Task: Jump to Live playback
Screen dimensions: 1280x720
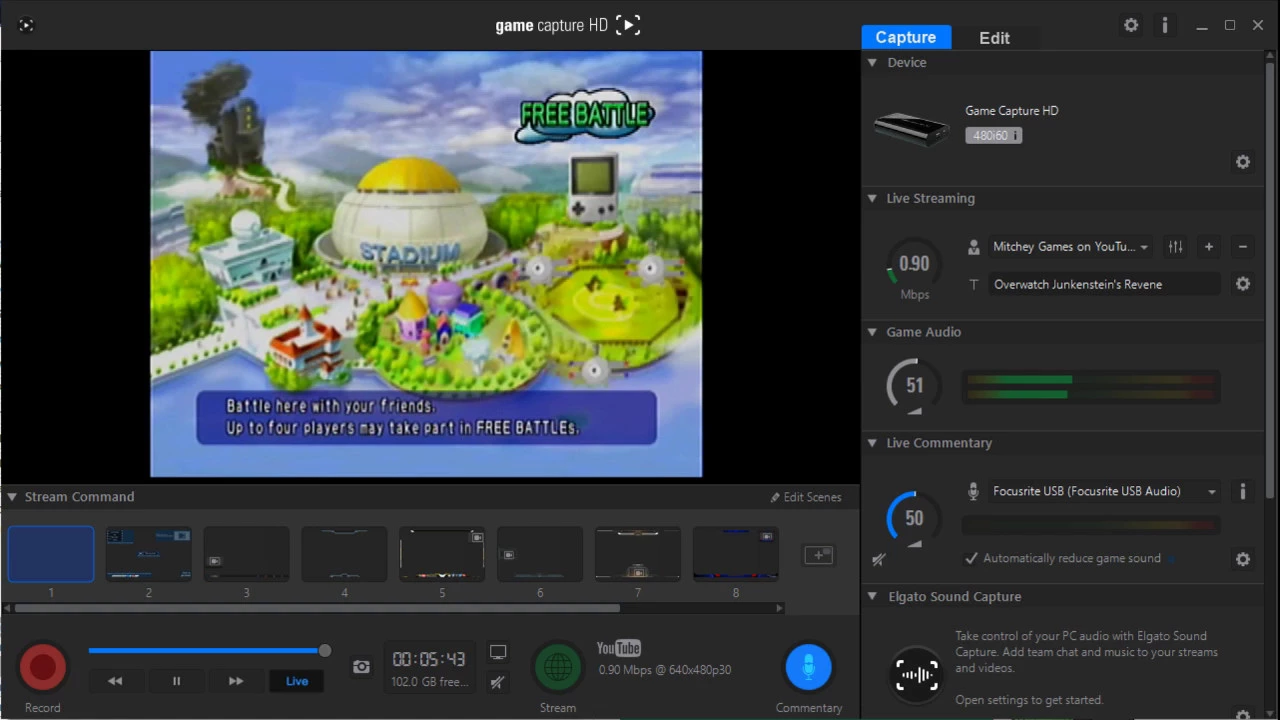Action: click(297, 681)
